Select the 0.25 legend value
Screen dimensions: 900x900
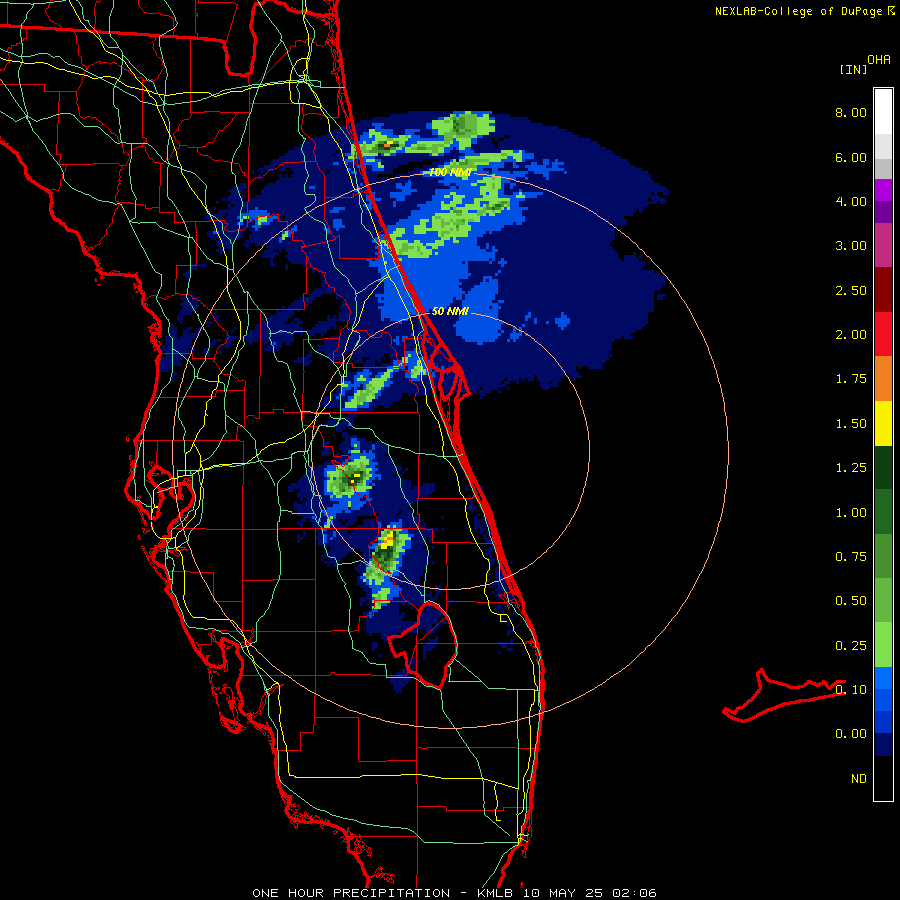(x=851, y=646)
